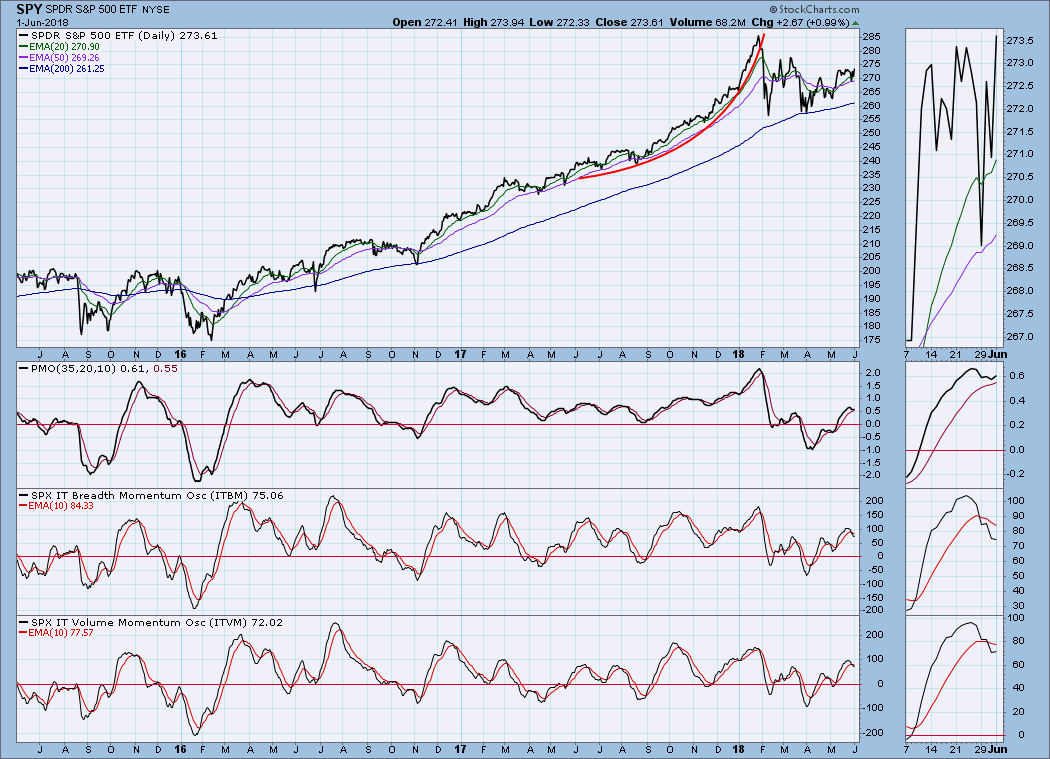Screen dimensions: 1050x759
Task: Click the Chg +2.67 (+0.99%) value
Action: (800, 22)
